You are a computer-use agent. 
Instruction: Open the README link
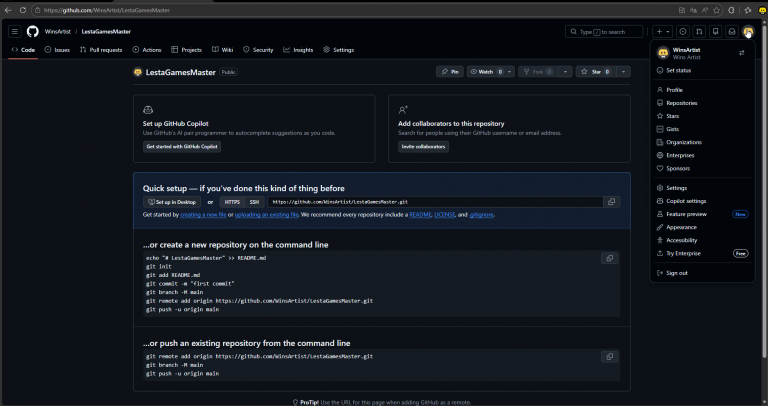click(420, 215)
